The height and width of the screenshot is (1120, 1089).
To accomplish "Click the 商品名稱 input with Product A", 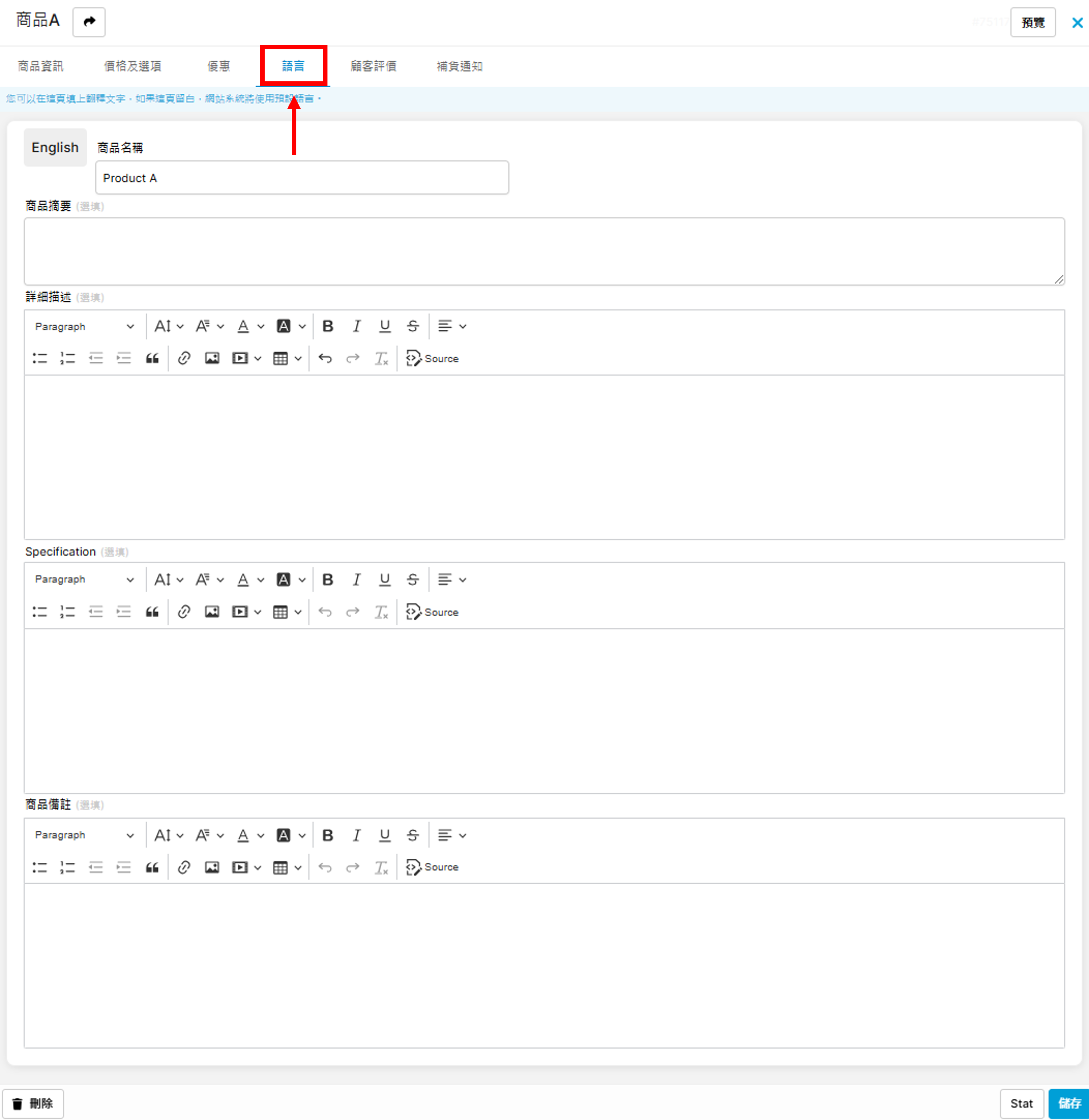I will coord(302,178).
